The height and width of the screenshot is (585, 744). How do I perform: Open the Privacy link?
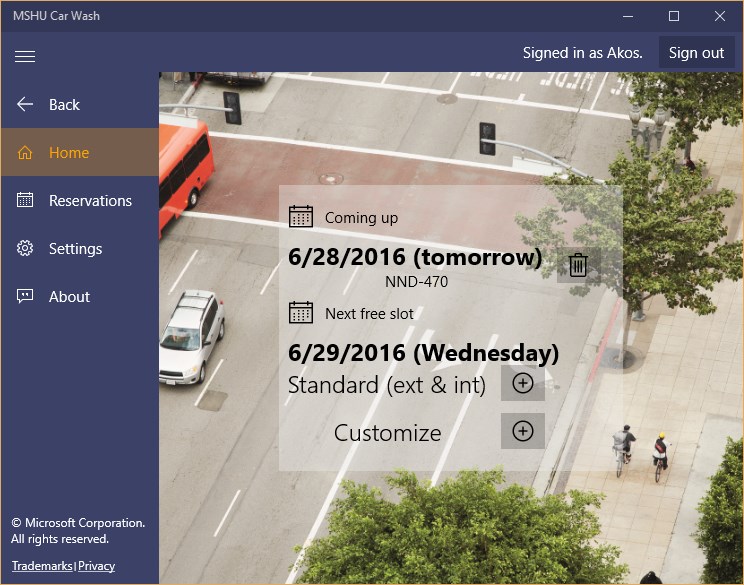click(x=96, y=566)
